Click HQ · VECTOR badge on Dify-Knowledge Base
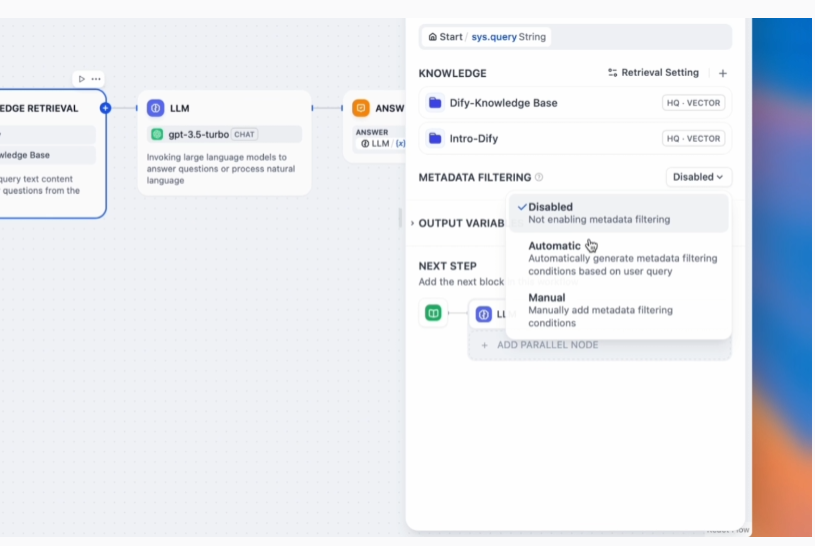Image resolution: width=815 pixels, height=546 pixels. click(x=693, y=103)
